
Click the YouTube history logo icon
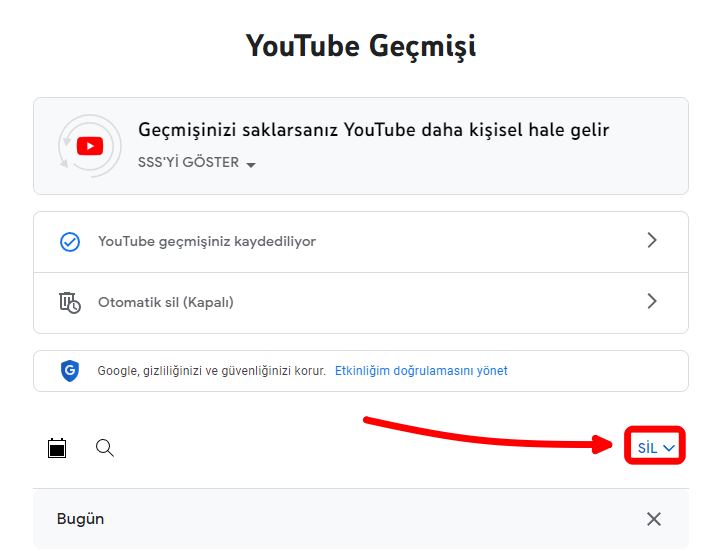click(x=89, y=146)
